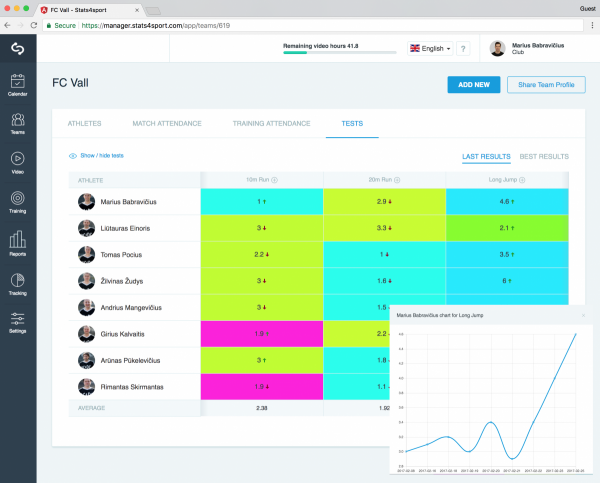
Task: Click Marius Babravičius 10m Run cell value 1
Action: [262, 201]
